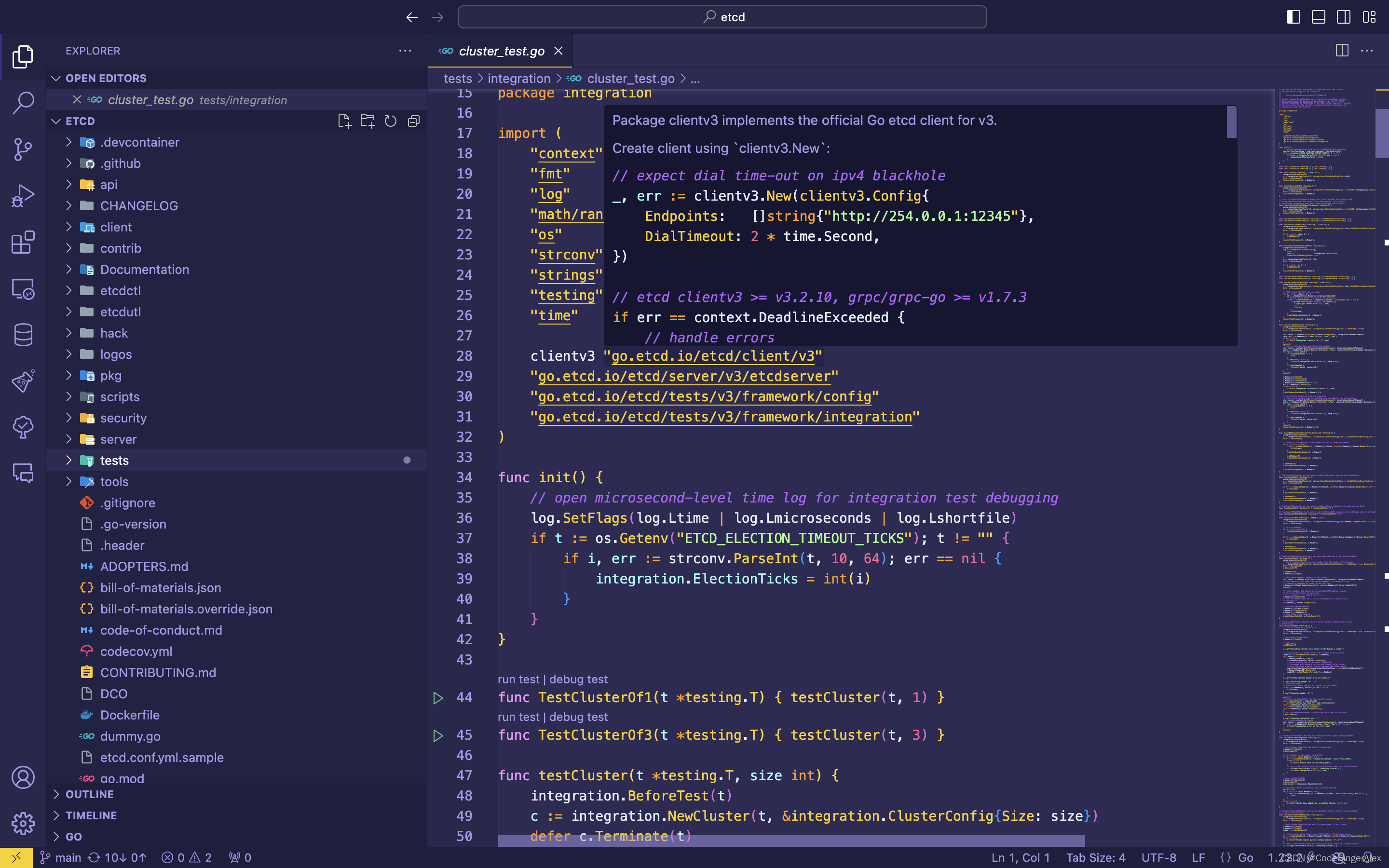Click the Run and Debug icon in sidebar

point(22,194)
